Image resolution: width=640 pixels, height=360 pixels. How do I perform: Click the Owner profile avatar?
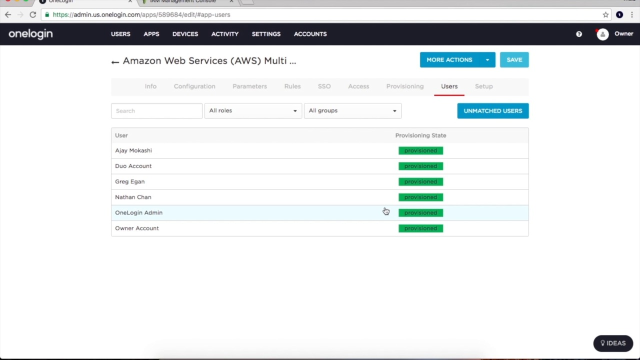[602, 34]
